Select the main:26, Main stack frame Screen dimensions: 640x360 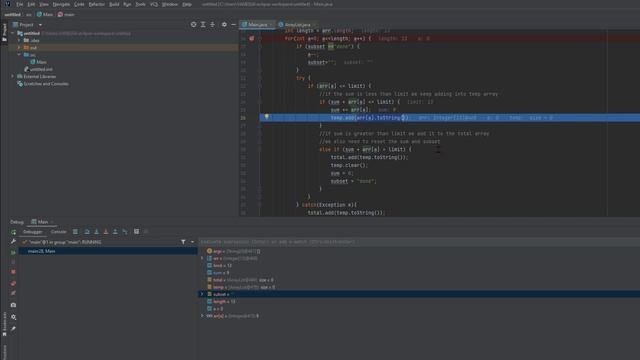click(108, 251)
